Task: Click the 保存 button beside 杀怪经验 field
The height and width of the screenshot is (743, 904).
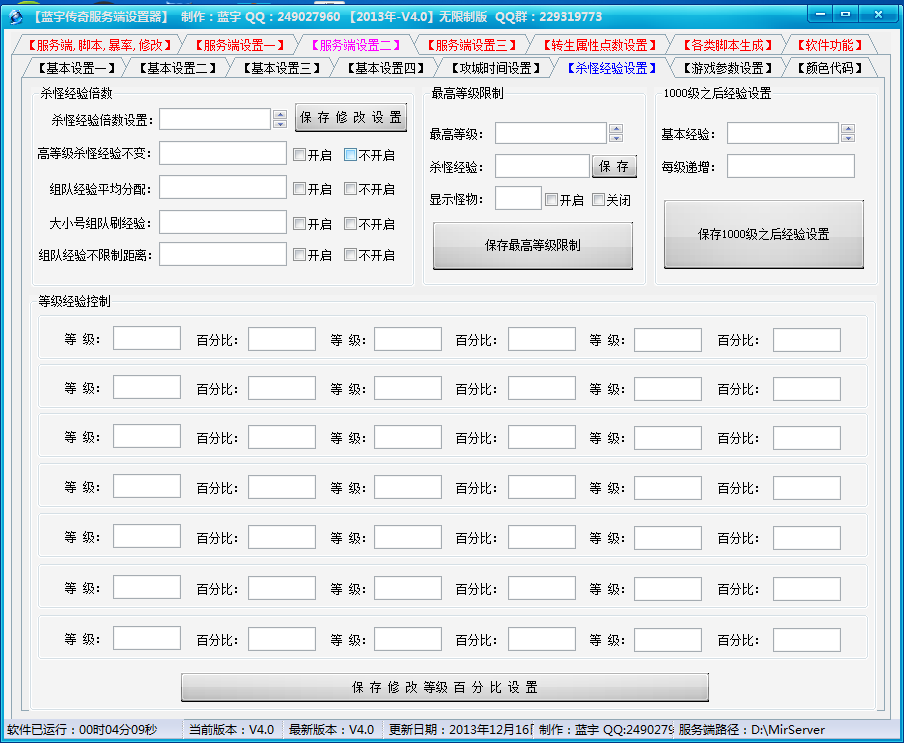Action: pos(614,166)
